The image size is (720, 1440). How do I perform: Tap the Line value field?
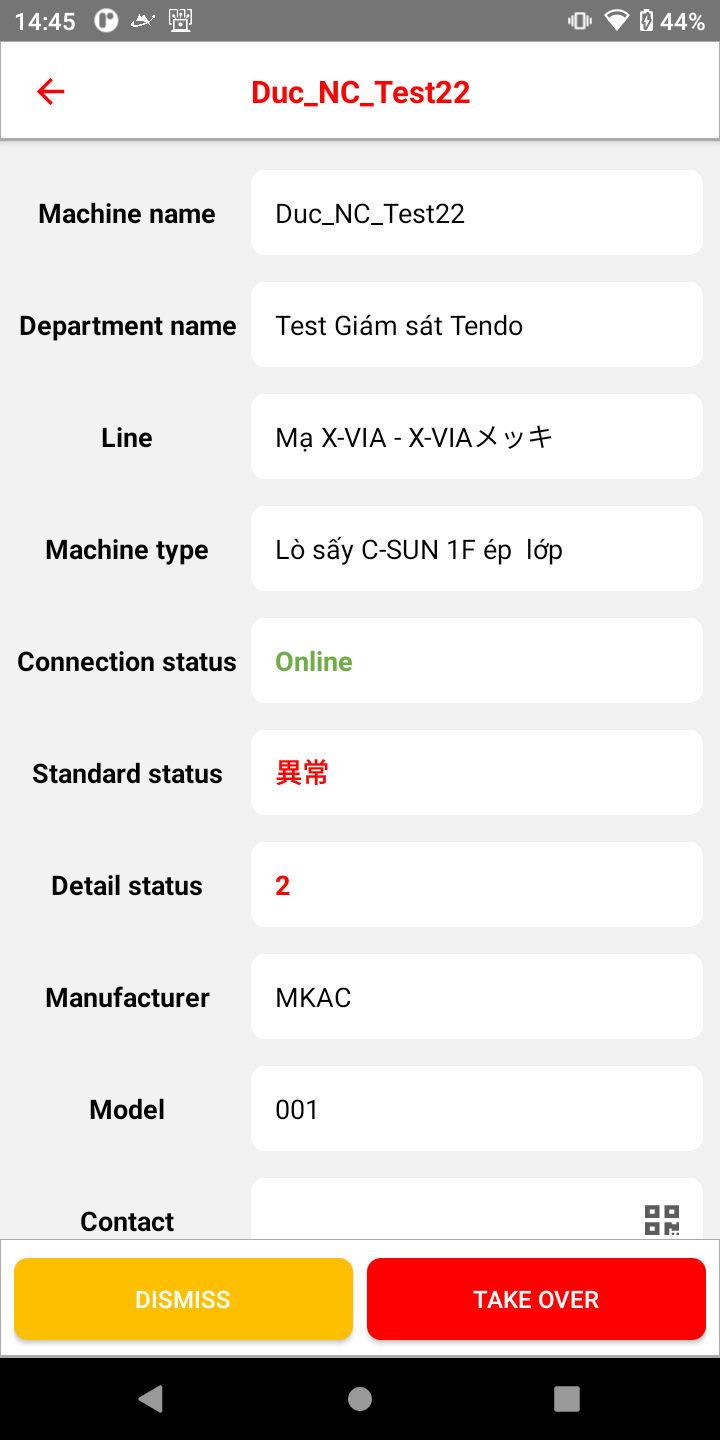pyautogui.click(x=476, y=437)
